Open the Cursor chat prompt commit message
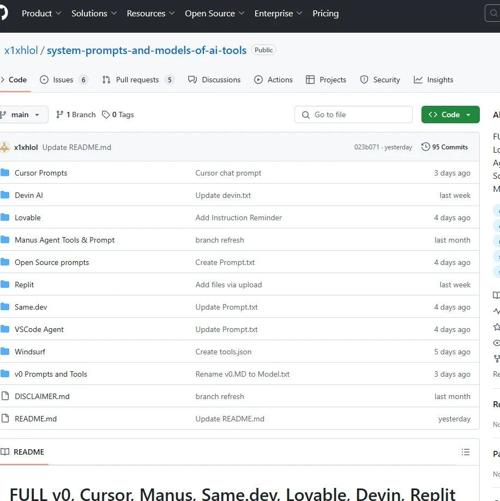 pos(228,173)
